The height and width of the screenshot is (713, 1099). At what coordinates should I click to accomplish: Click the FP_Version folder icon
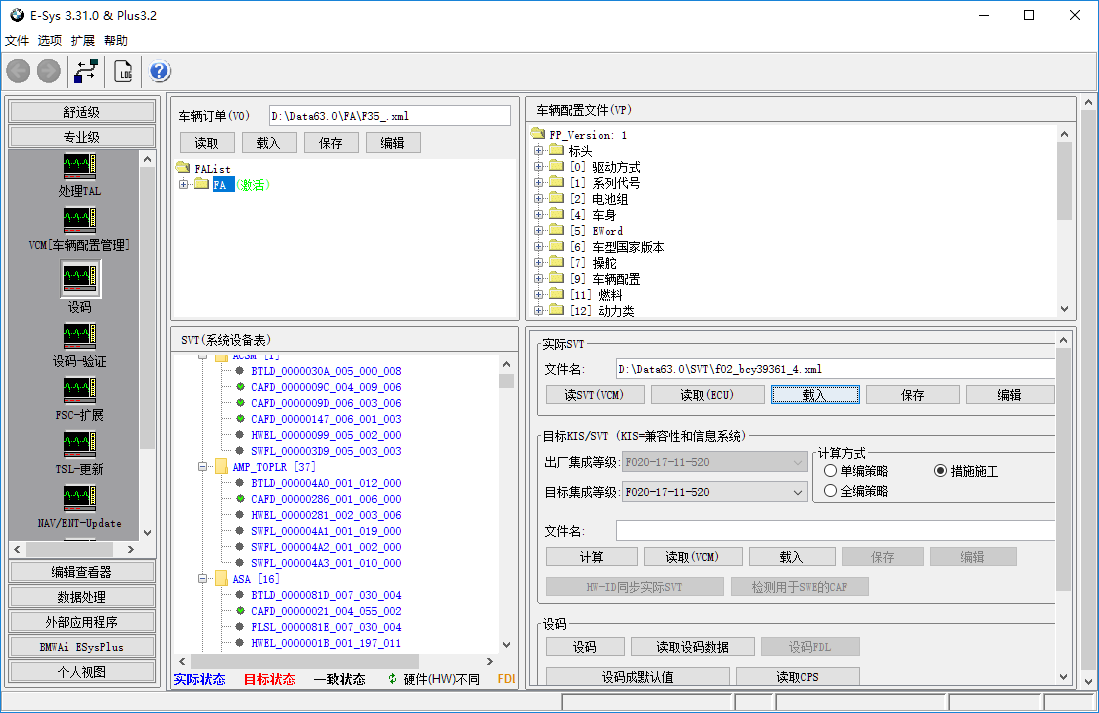pos(538,133)
